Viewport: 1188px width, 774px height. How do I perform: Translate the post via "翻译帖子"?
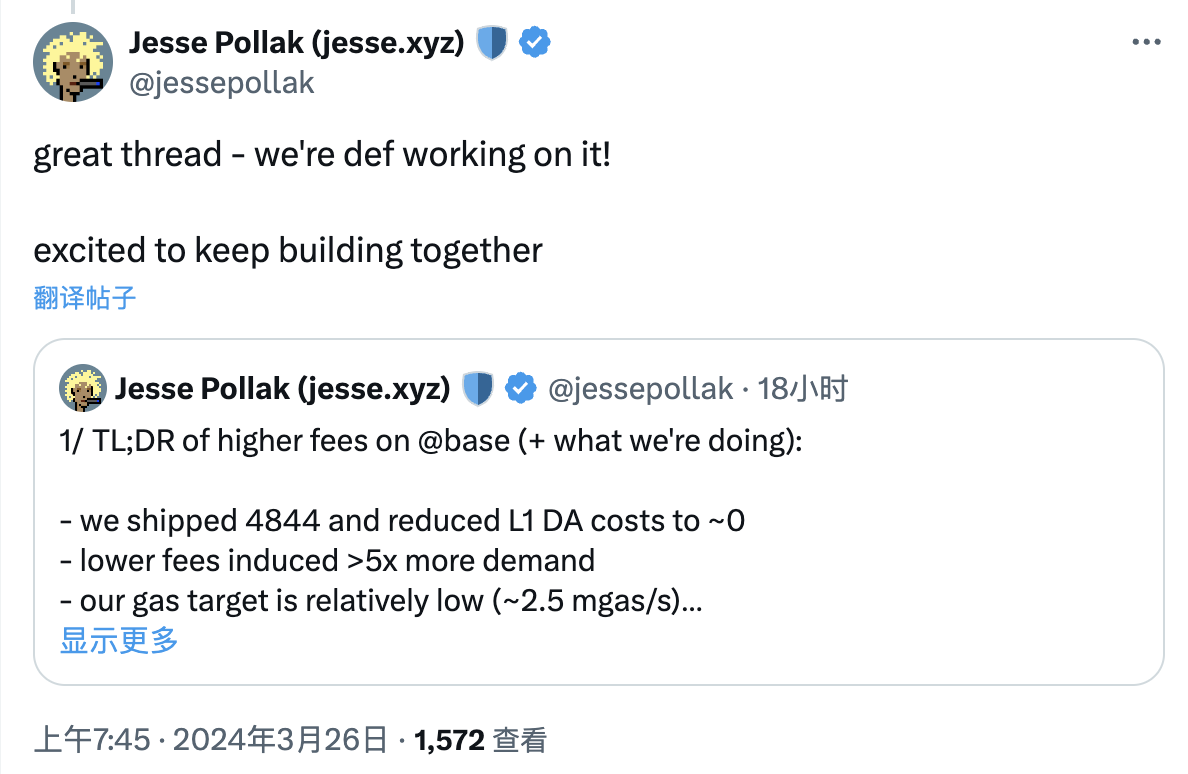(x=84, y=297)
